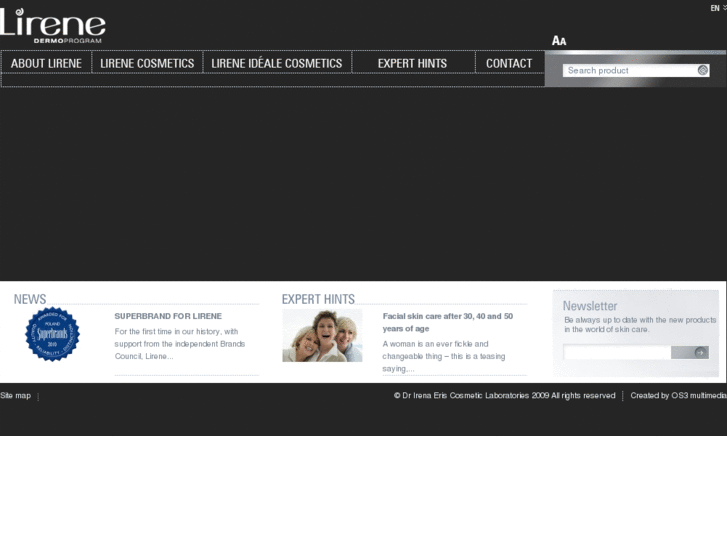Open Facial skin care after 30 article
The width and height of the screenshot is (727, 545).
447,322
